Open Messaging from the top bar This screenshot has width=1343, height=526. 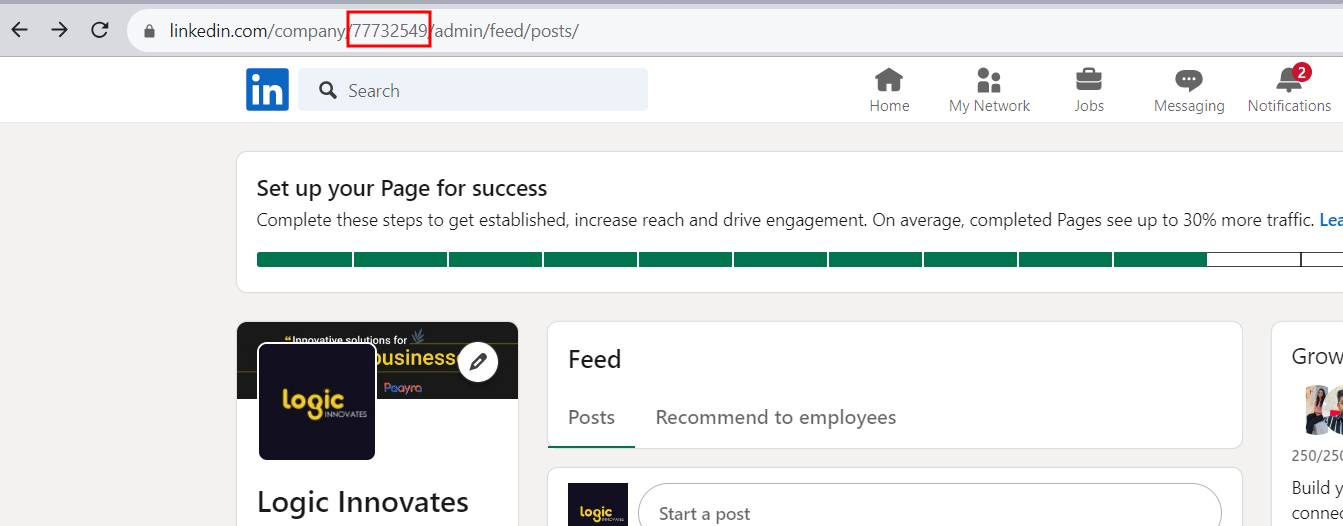coord(1189,91)
